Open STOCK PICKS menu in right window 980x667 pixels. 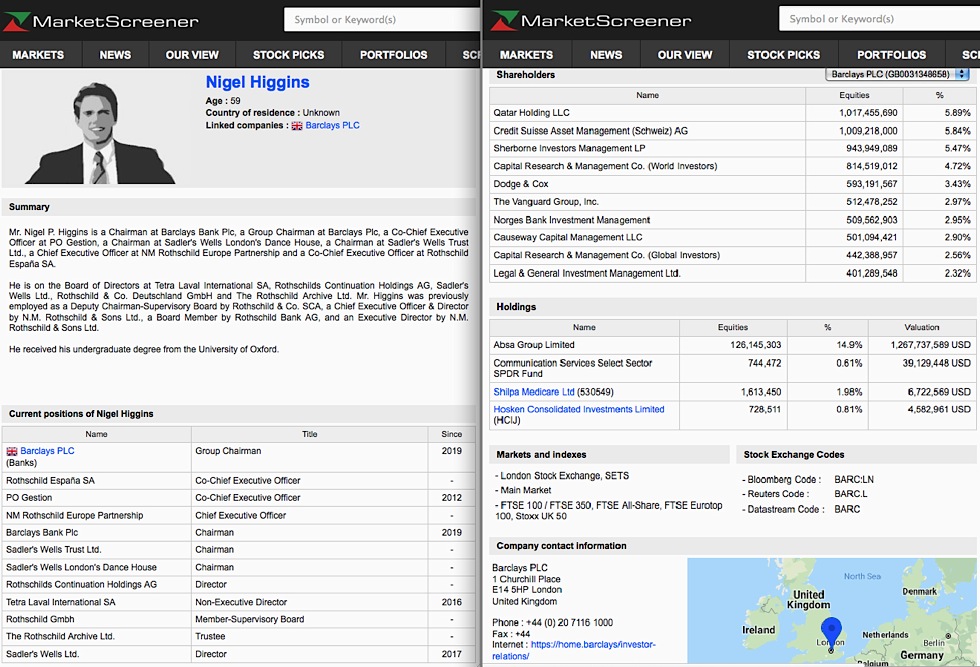click(x=783, y=55)
